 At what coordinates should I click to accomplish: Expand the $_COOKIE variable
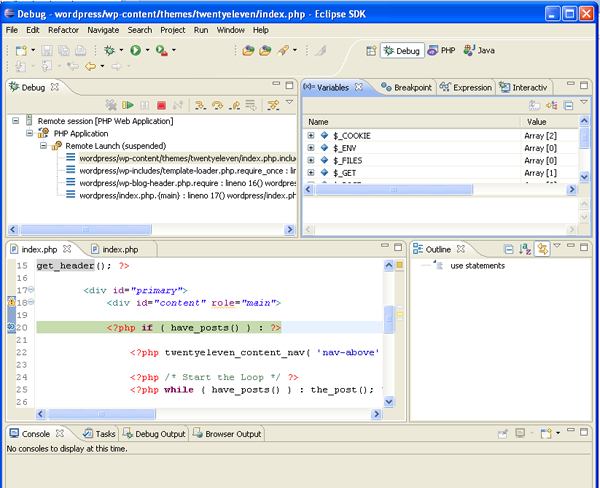[311, 135]
